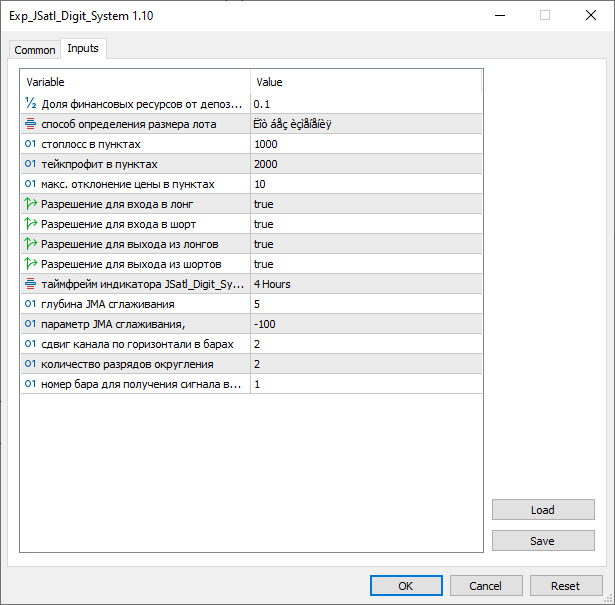615x605 pixels.
Task: Edit the signal bar number value 1
Action: [x=366, y=384]
